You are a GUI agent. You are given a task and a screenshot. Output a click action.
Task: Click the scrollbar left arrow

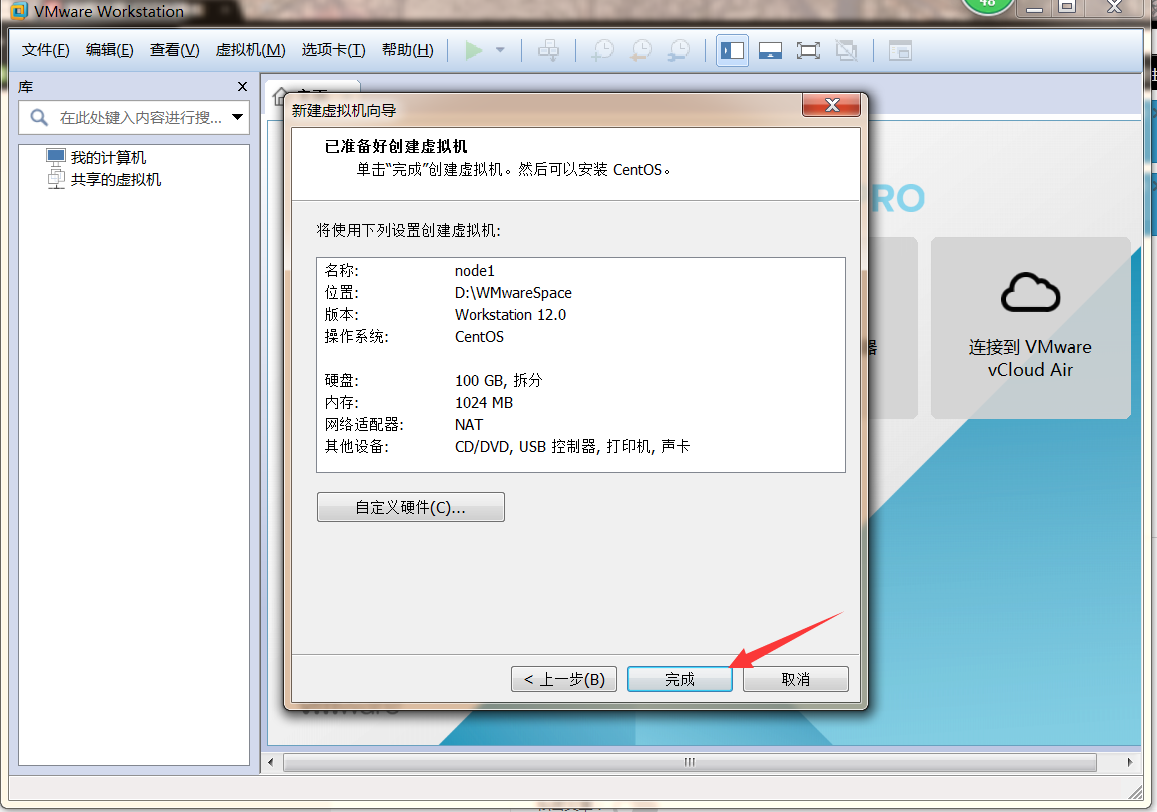pyautogui.click(x=271, y=762)
